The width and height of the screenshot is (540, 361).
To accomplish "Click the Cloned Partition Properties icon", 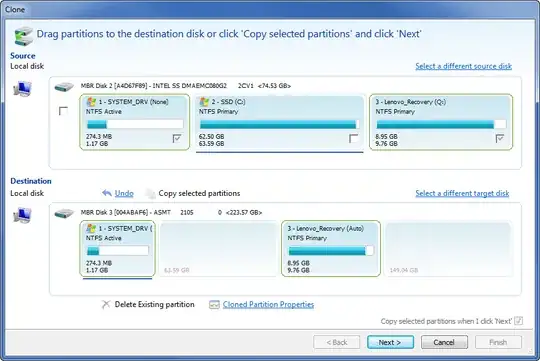I will [x=214, y=305].
